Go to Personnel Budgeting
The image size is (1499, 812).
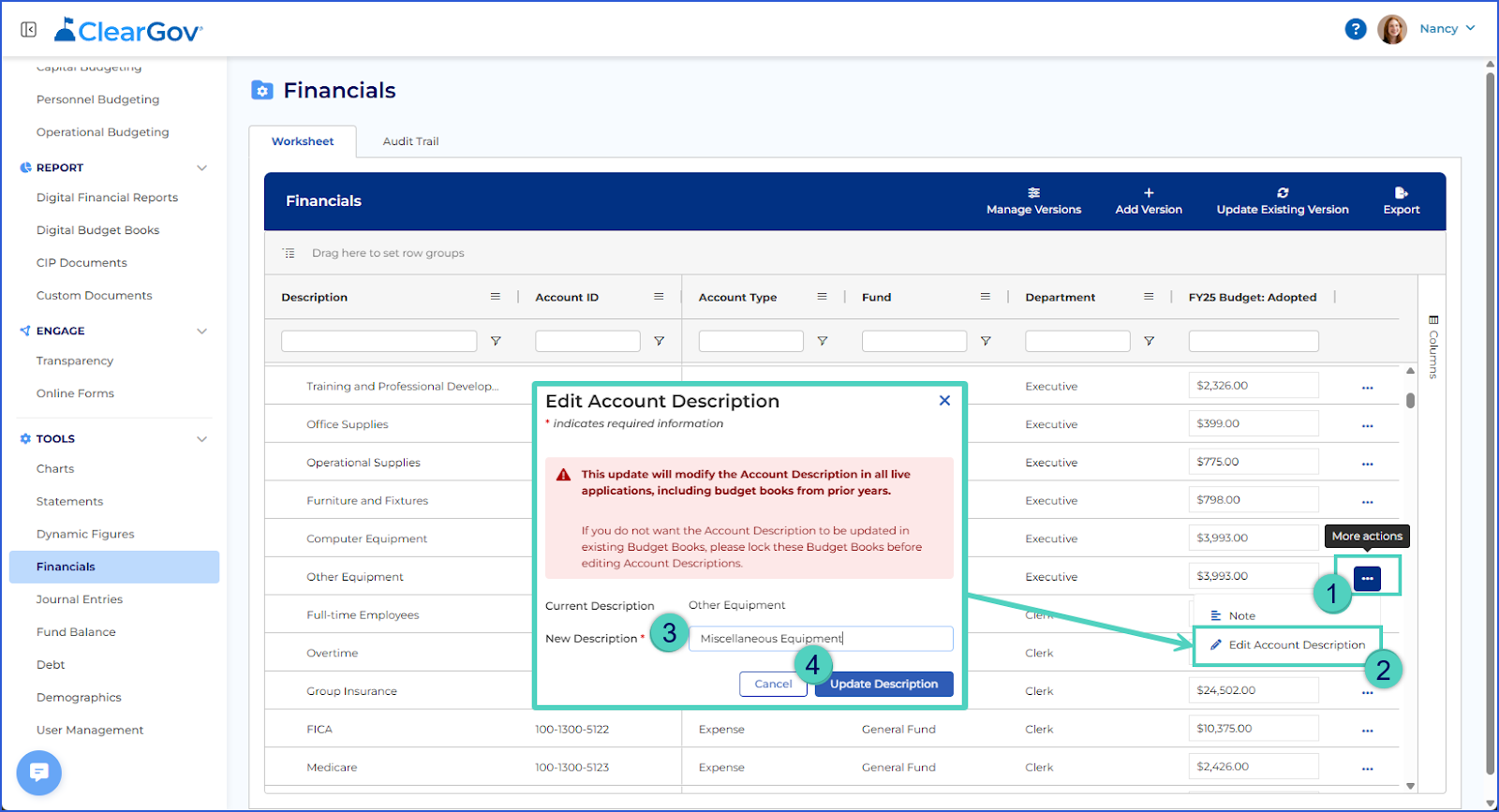click(x=97, y=99)
